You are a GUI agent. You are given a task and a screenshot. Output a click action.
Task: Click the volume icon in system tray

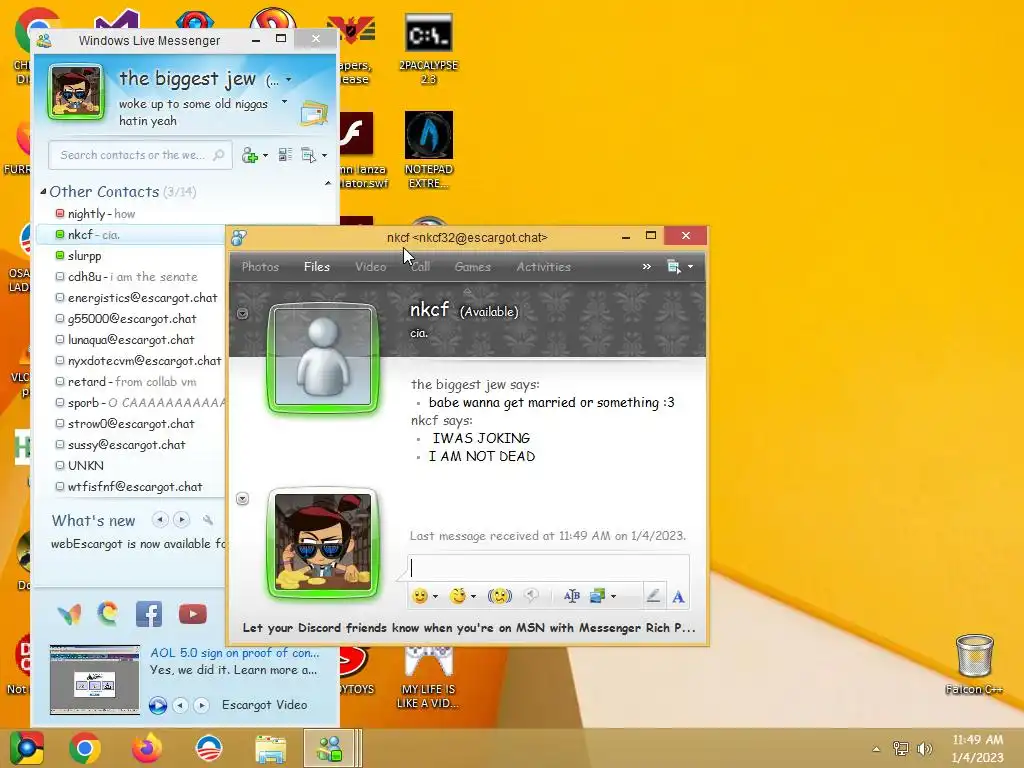tap(925, 748)
